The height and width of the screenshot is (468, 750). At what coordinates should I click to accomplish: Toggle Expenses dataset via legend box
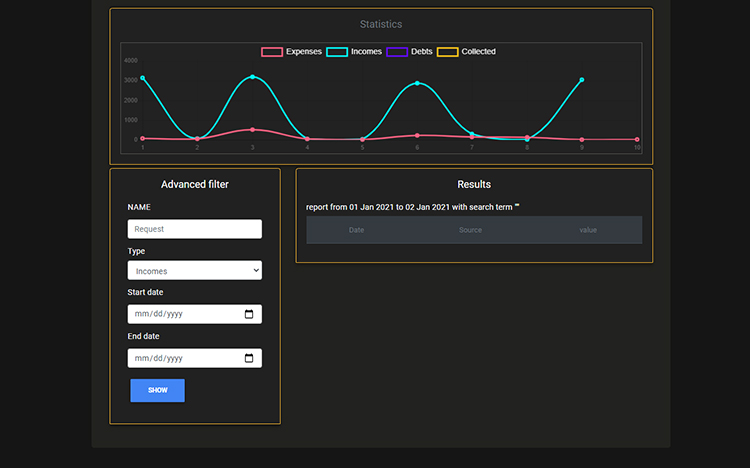(272, 52)
